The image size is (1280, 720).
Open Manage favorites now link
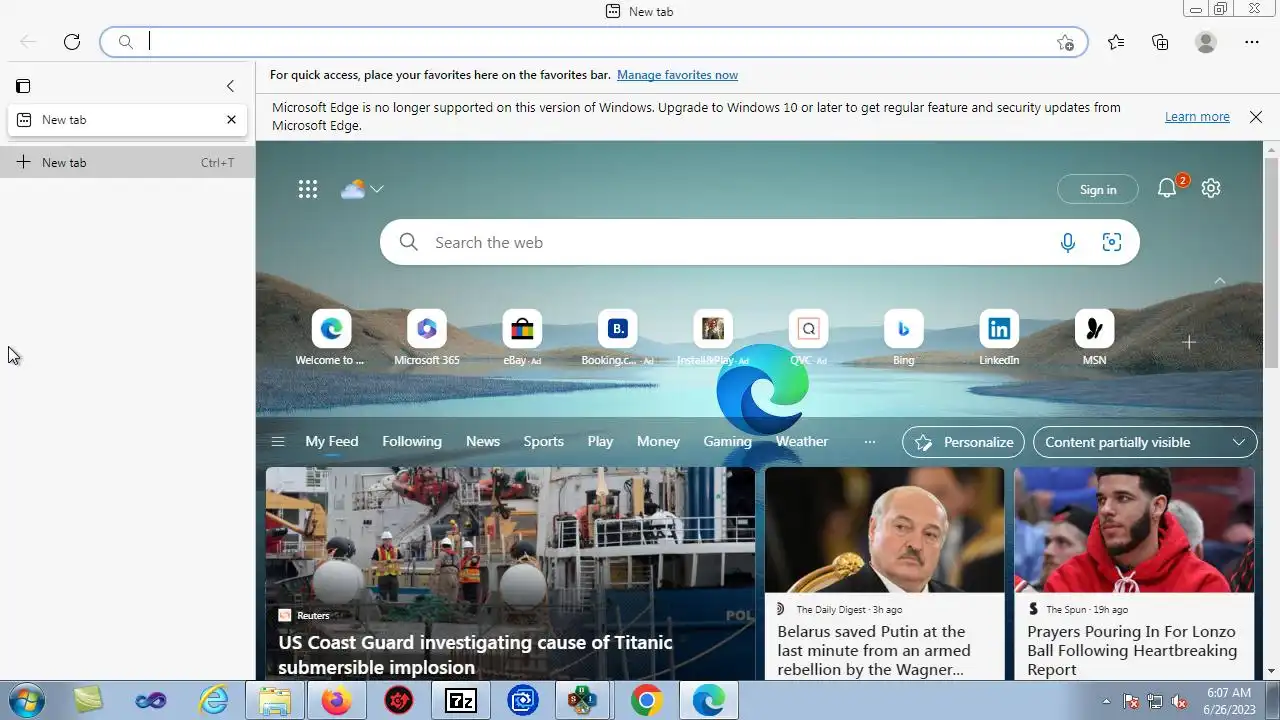tap(677, 75)
